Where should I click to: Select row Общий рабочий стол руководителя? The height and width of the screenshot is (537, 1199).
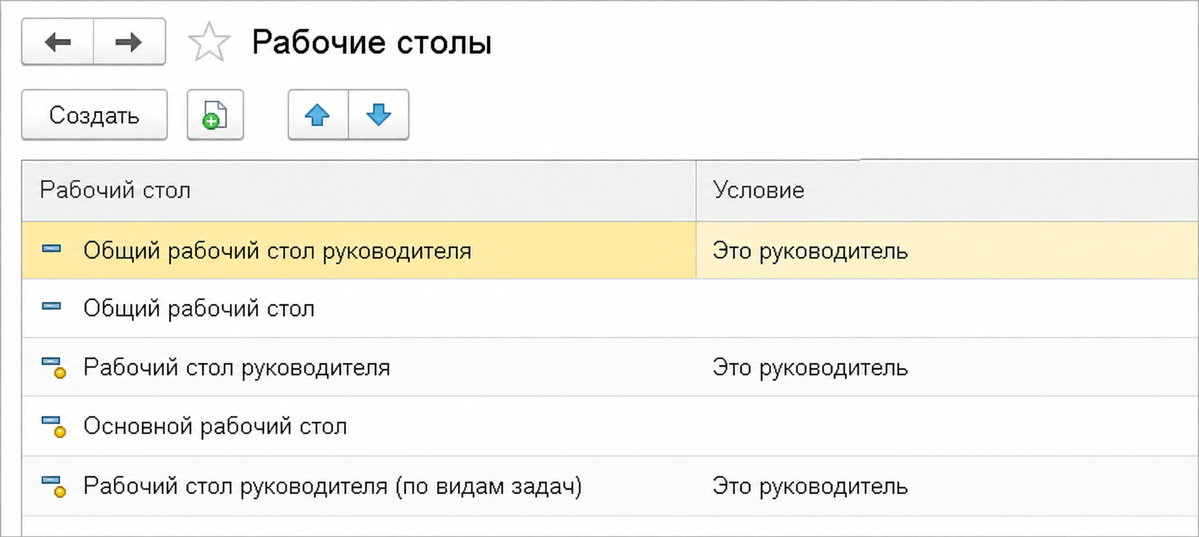coord(610,250)
